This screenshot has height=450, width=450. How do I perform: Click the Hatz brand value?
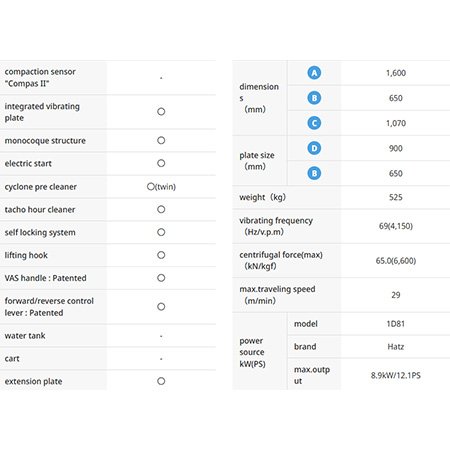pos(395,347)
